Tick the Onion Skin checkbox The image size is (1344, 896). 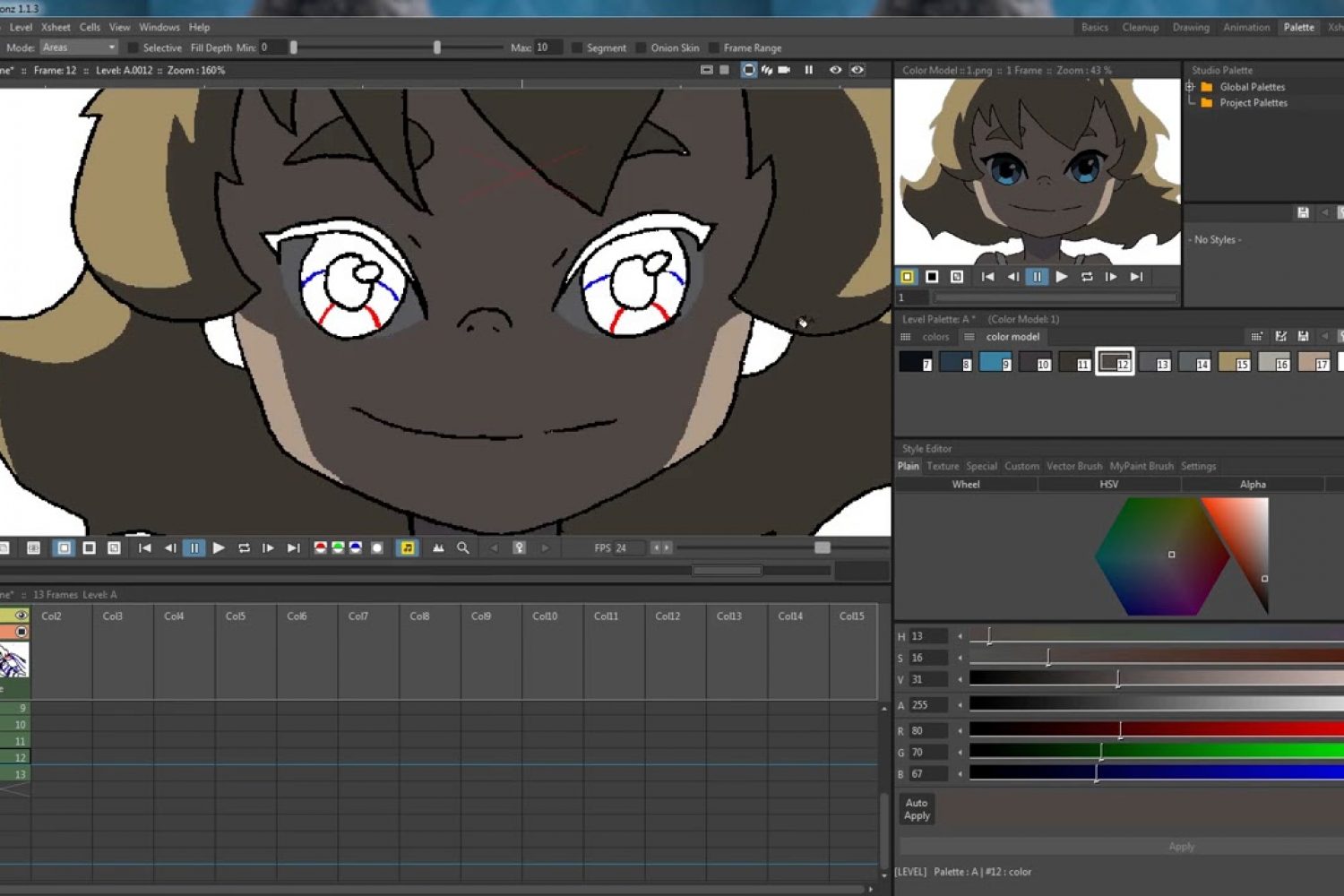click(642, 48)
